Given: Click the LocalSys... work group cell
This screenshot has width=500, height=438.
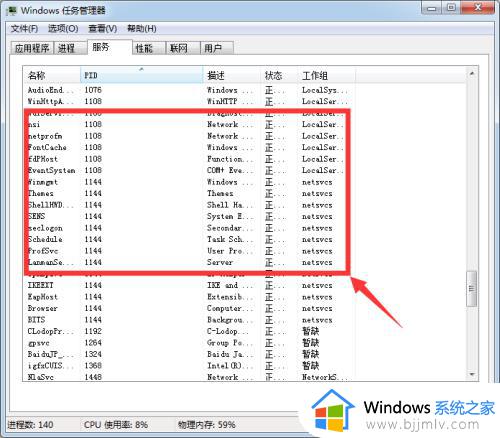Looking at the screenshot, I should (x=325, y=90).
